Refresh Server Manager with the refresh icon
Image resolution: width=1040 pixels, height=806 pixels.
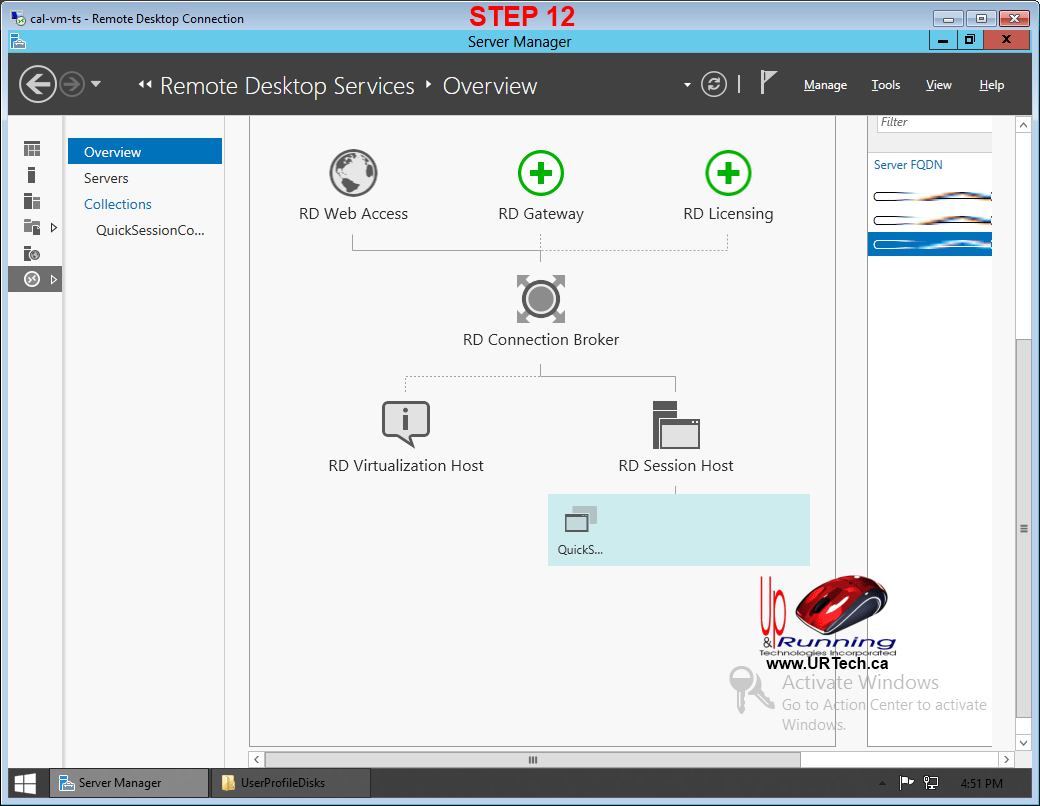pos(713,84)
